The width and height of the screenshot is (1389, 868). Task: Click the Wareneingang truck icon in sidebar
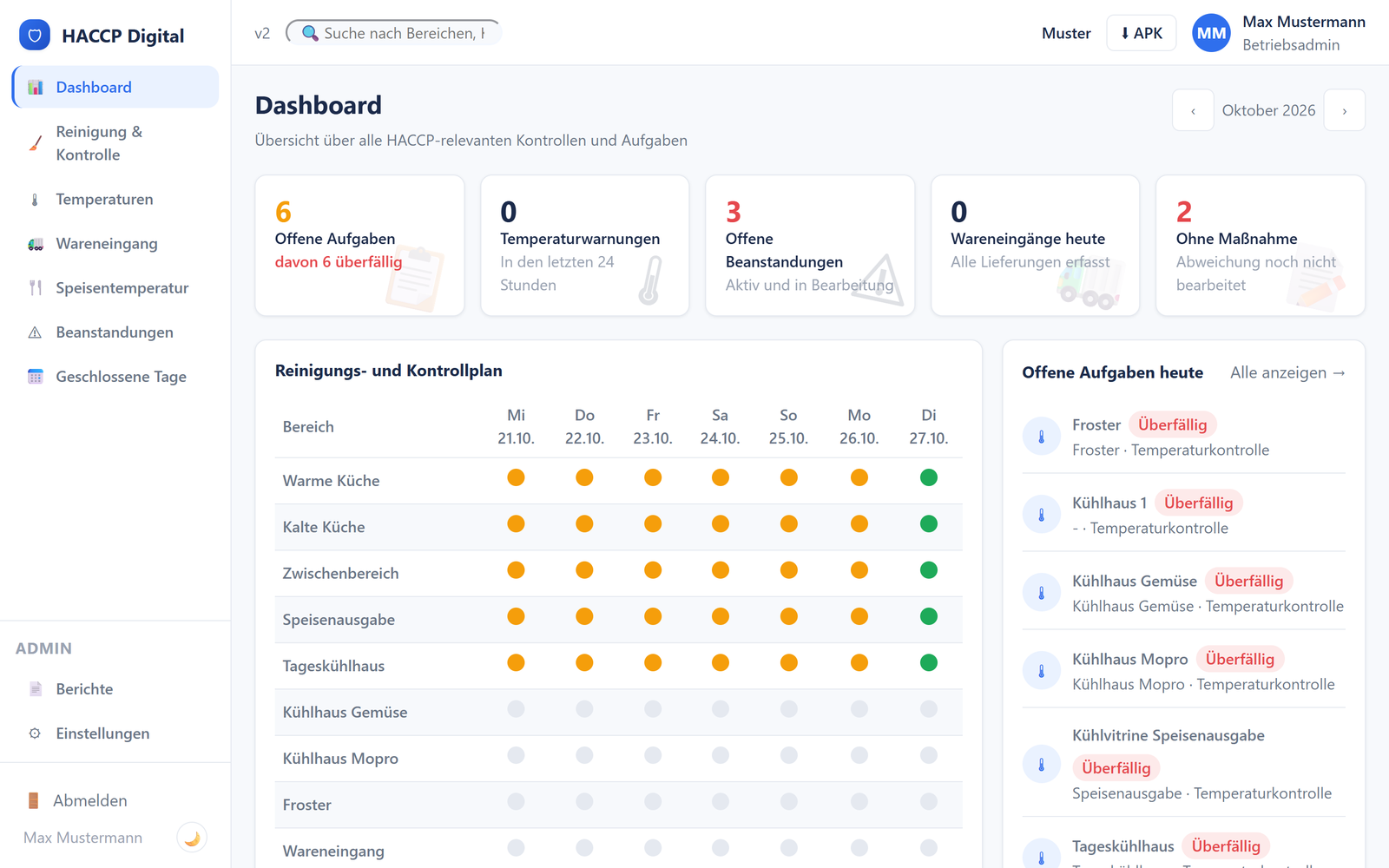coord(35,244)
